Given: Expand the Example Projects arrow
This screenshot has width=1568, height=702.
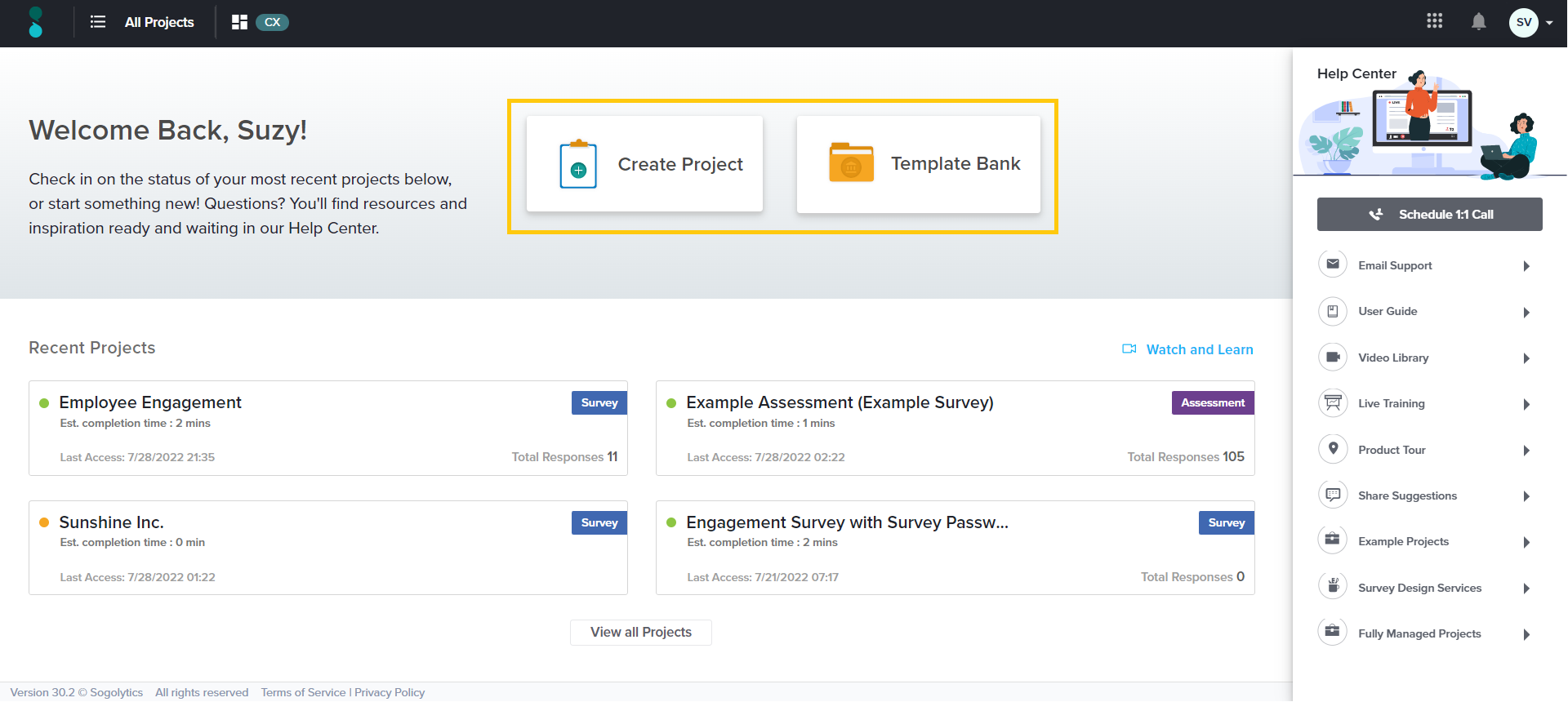Looking at the screenshot, I should (1526, 543).
